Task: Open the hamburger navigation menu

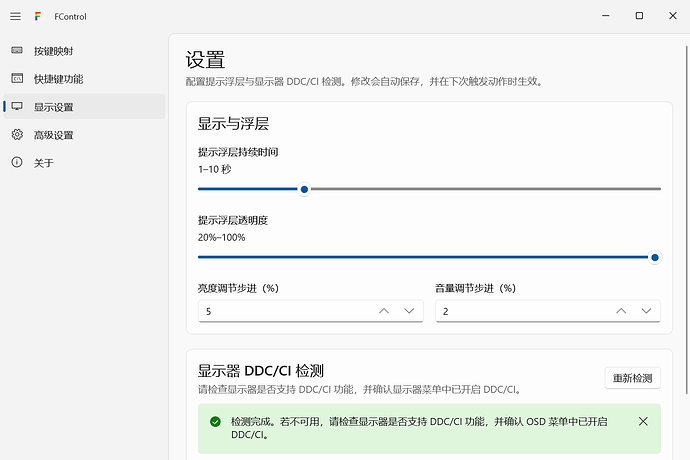Action: 15,16
